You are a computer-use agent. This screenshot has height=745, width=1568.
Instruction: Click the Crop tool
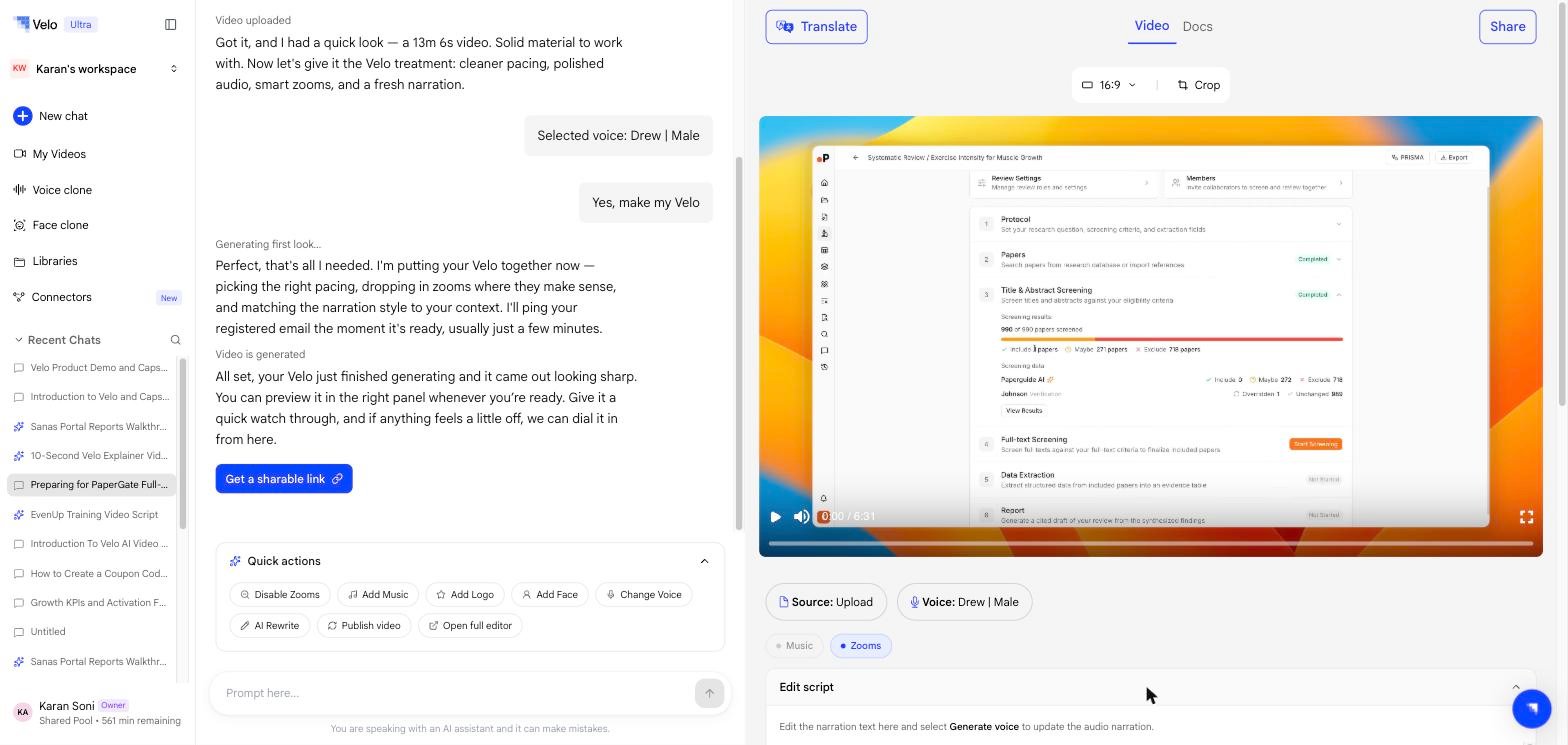(1199, 85)
